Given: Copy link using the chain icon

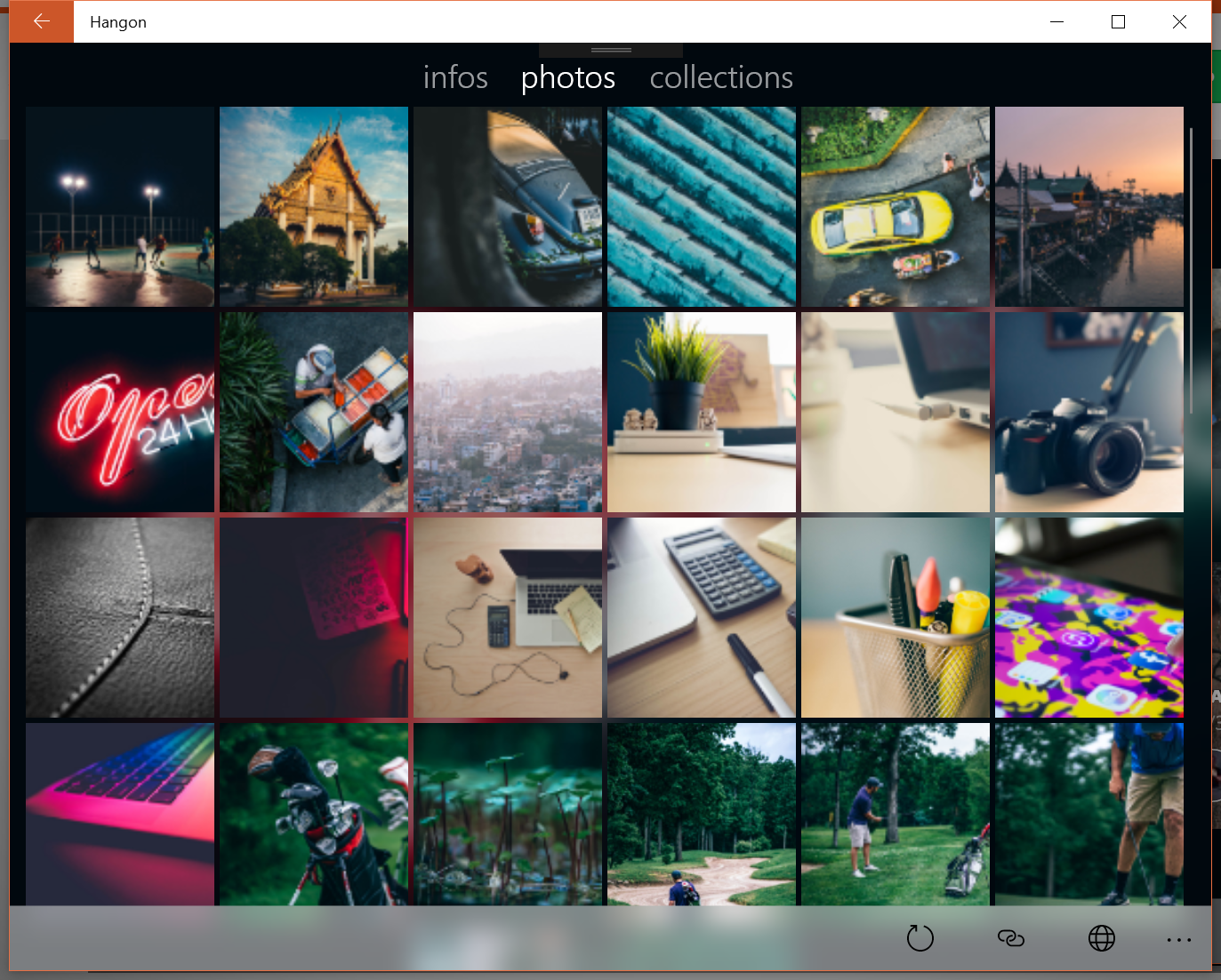Looking at the screenshot, I should [1011, 938].
